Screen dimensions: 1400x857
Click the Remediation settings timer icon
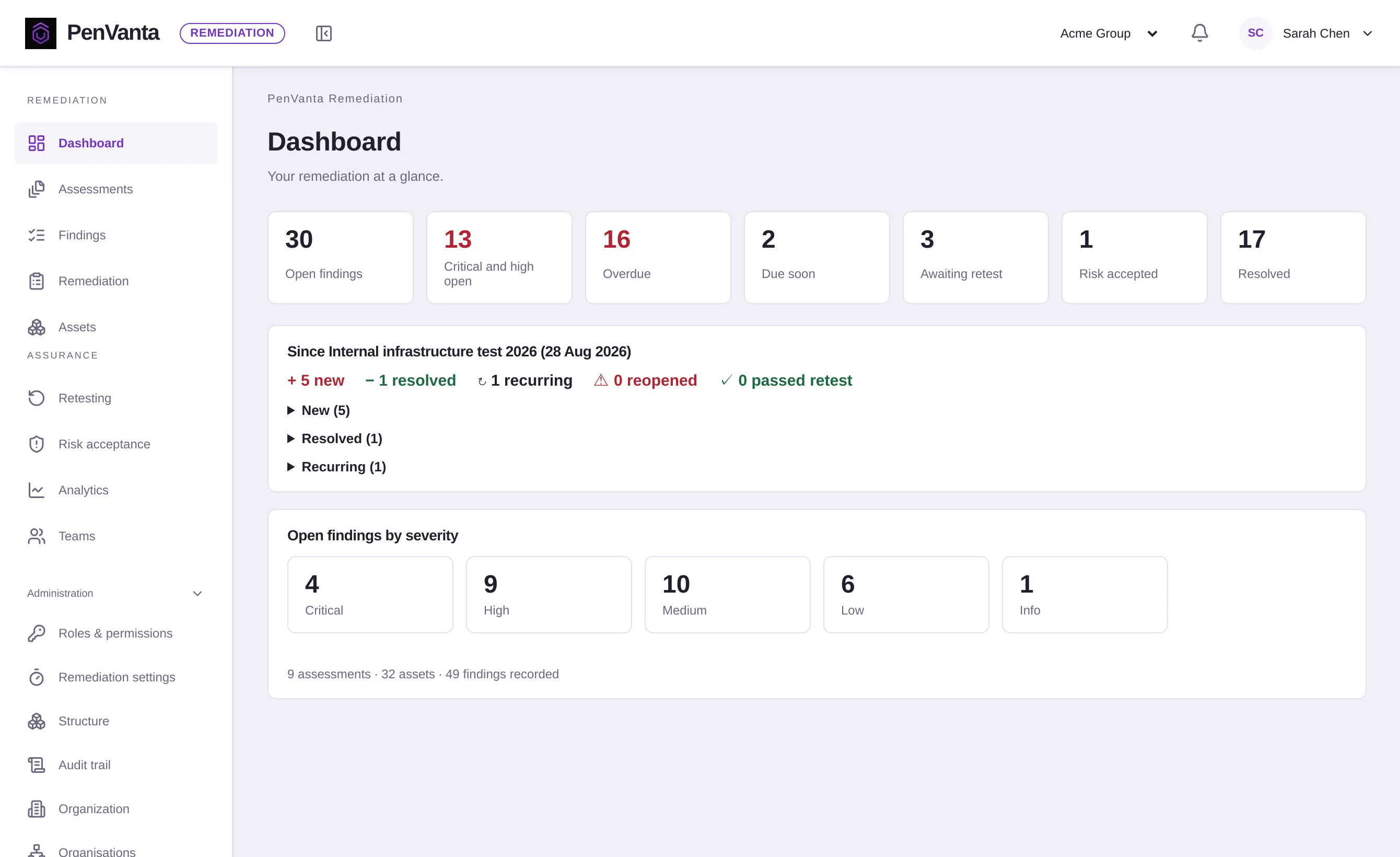pyautogui.click(x=37, y=677)
